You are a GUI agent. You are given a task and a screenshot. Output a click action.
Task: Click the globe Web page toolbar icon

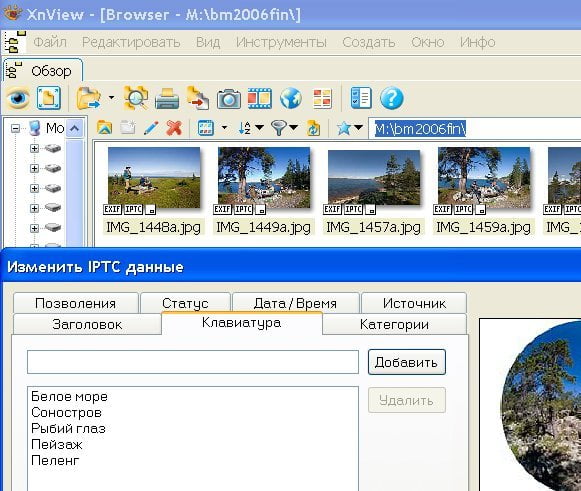(291, 98)
